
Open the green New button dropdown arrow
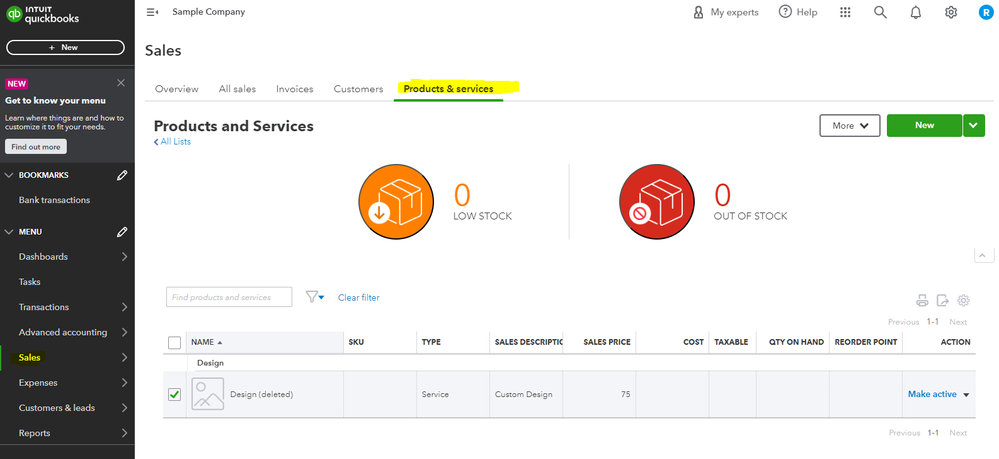[974, 126]
